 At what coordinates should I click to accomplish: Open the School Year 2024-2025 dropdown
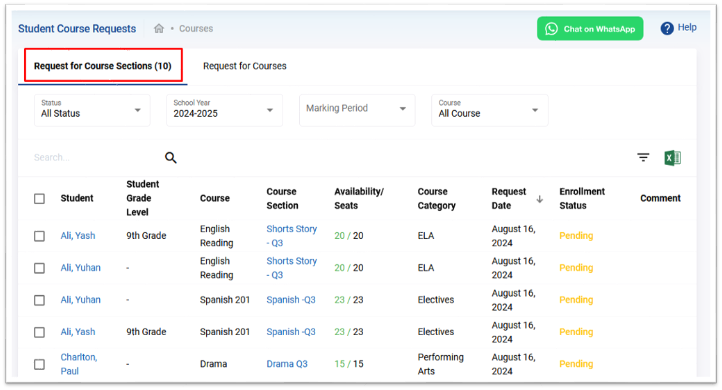(224, 111)
